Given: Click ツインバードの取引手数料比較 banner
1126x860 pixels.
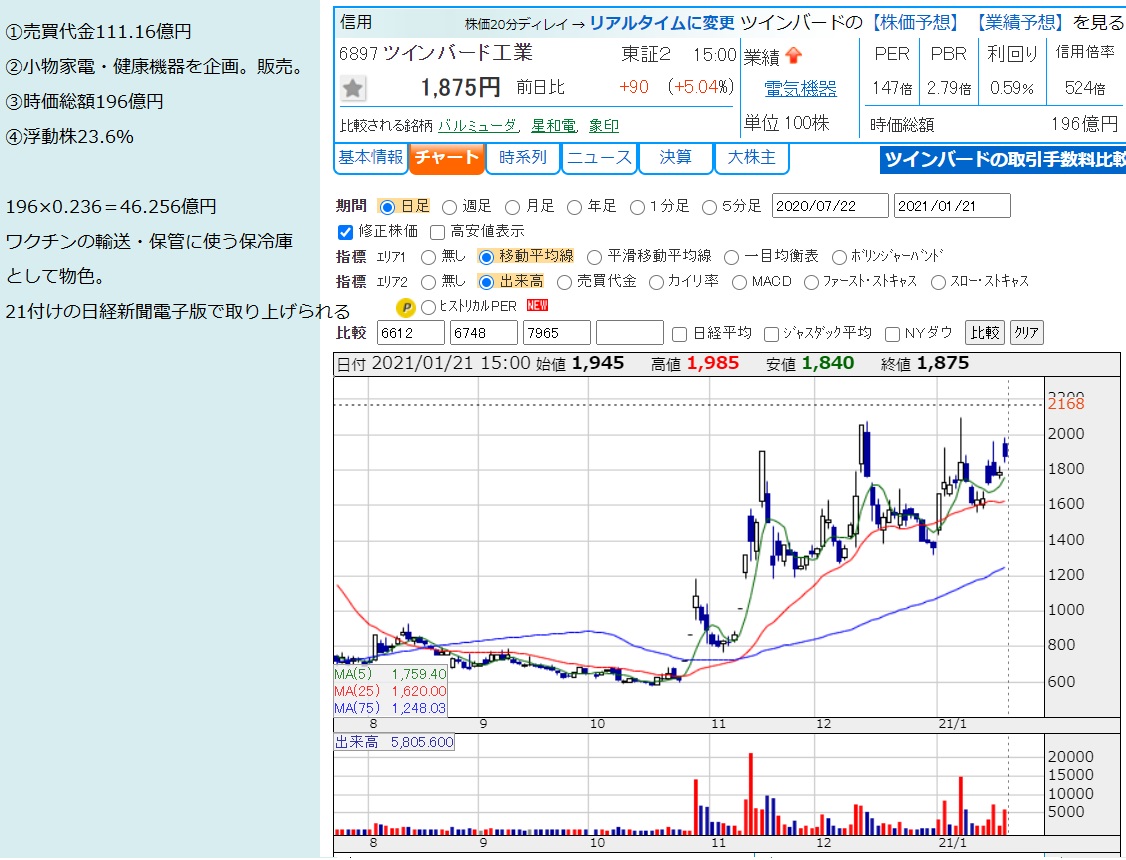Looking at the screenshot, I should (x=1002, y=160).
